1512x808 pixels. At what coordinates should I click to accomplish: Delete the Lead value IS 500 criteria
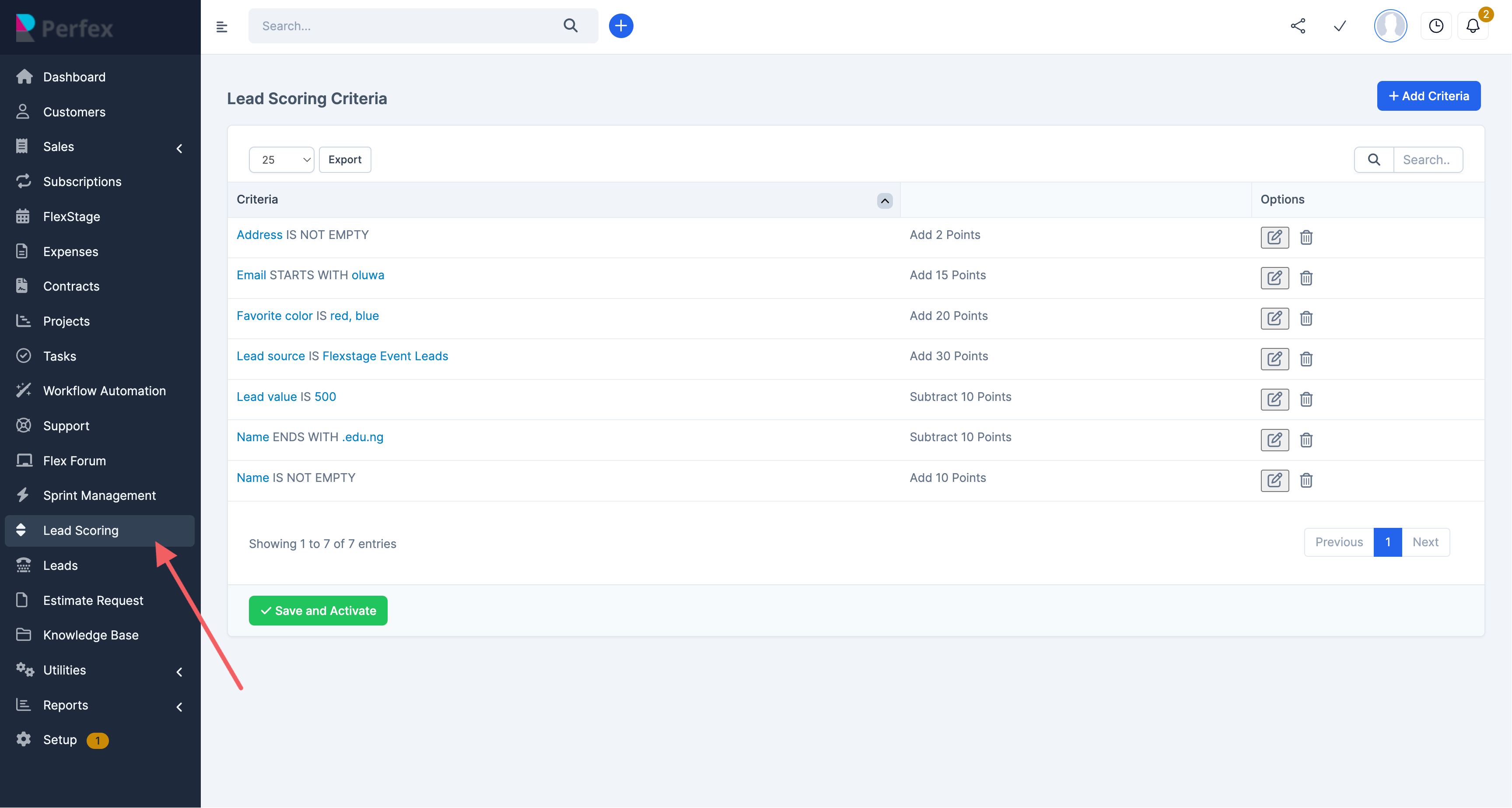[1306, 399]
